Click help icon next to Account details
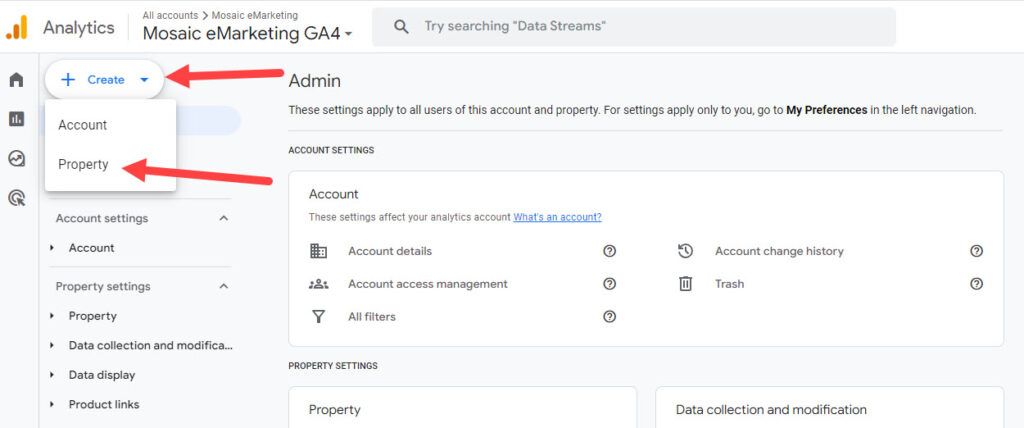1024x428 pixels. (x=609, y=251)
